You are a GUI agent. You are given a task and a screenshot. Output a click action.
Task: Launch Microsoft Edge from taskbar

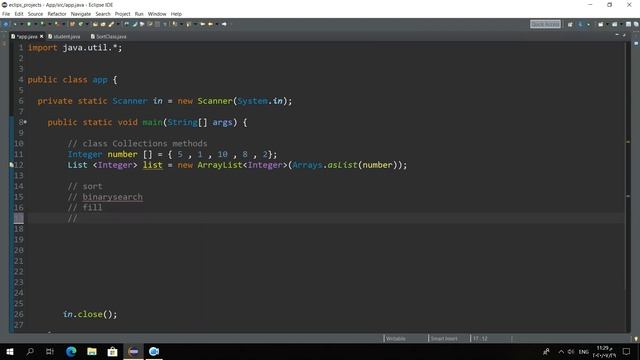coord(71,351)
